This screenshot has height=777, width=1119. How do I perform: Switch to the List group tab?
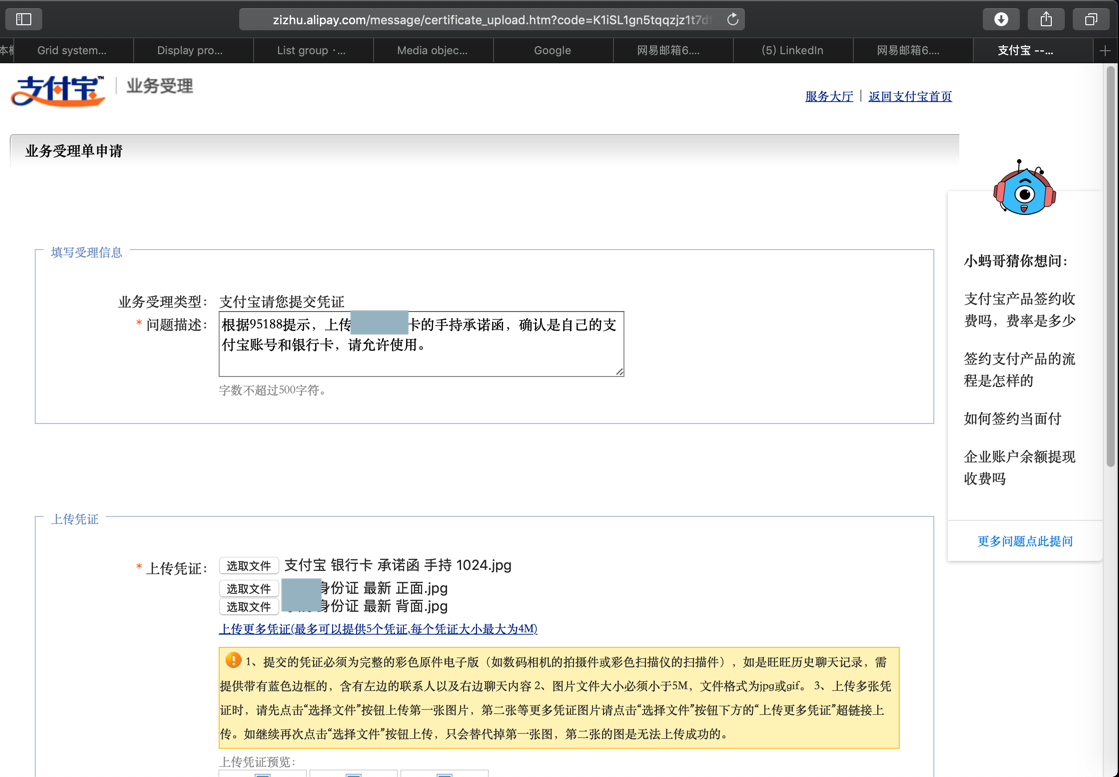311,51
